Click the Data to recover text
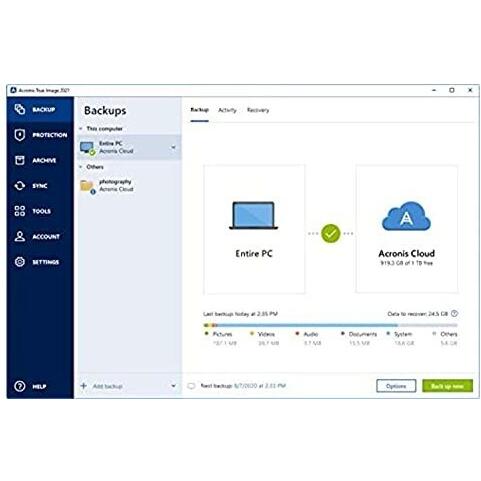 (x=417, y=314)
